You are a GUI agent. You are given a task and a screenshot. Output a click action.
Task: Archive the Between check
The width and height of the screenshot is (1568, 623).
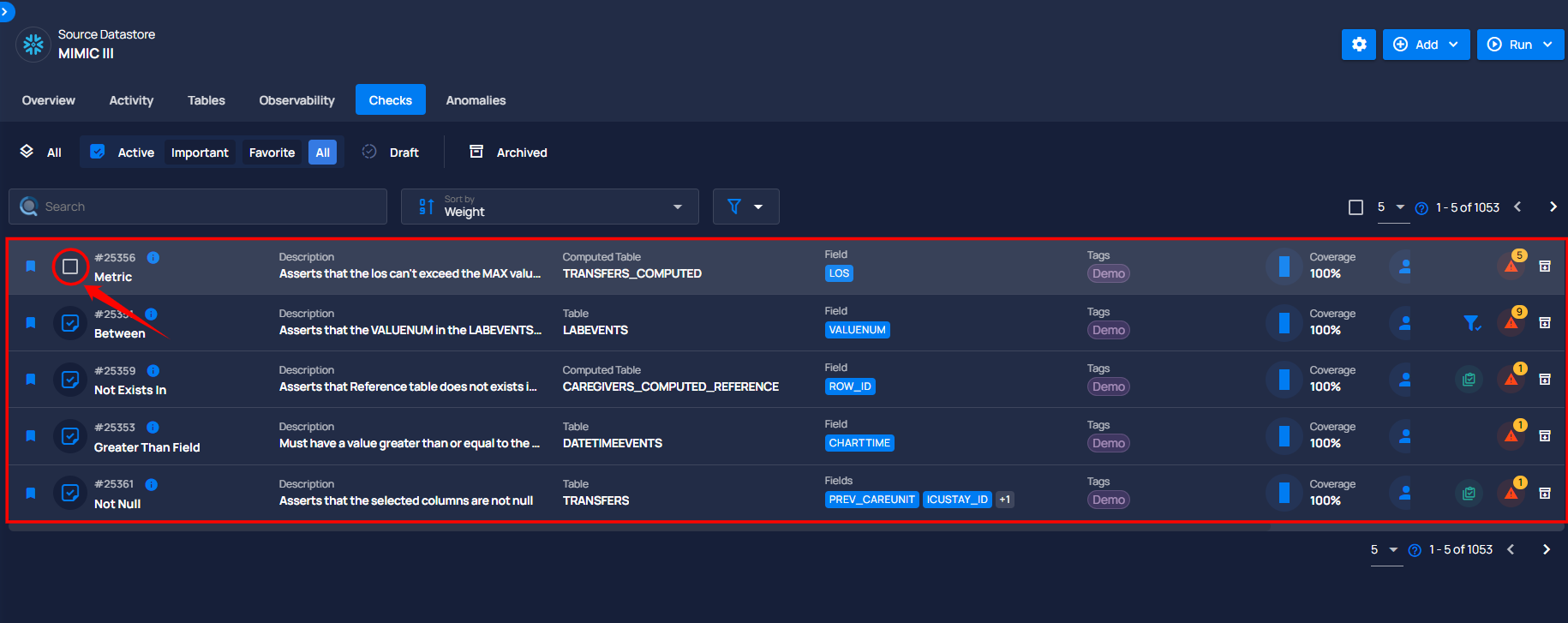(1545, 323)
